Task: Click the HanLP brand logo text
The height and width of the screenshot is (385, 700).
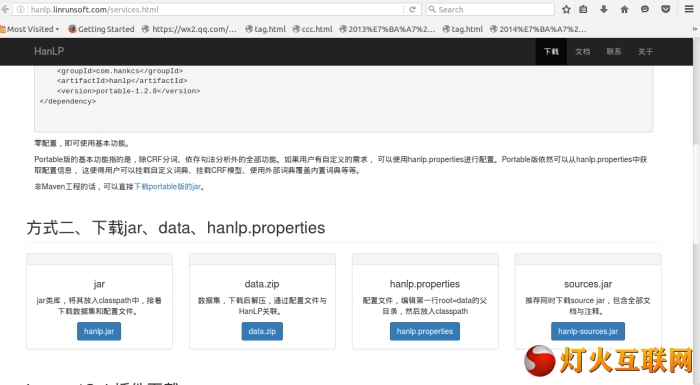Action: tap(49, 51)
